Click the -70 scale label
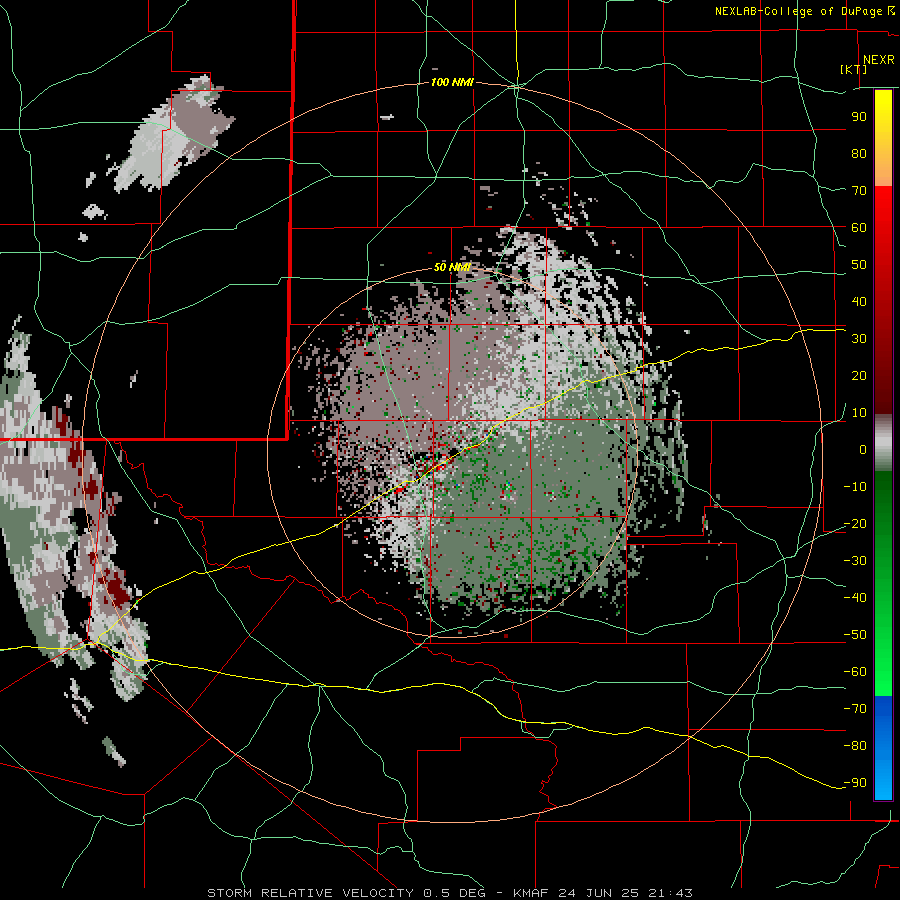 point(855,709)
